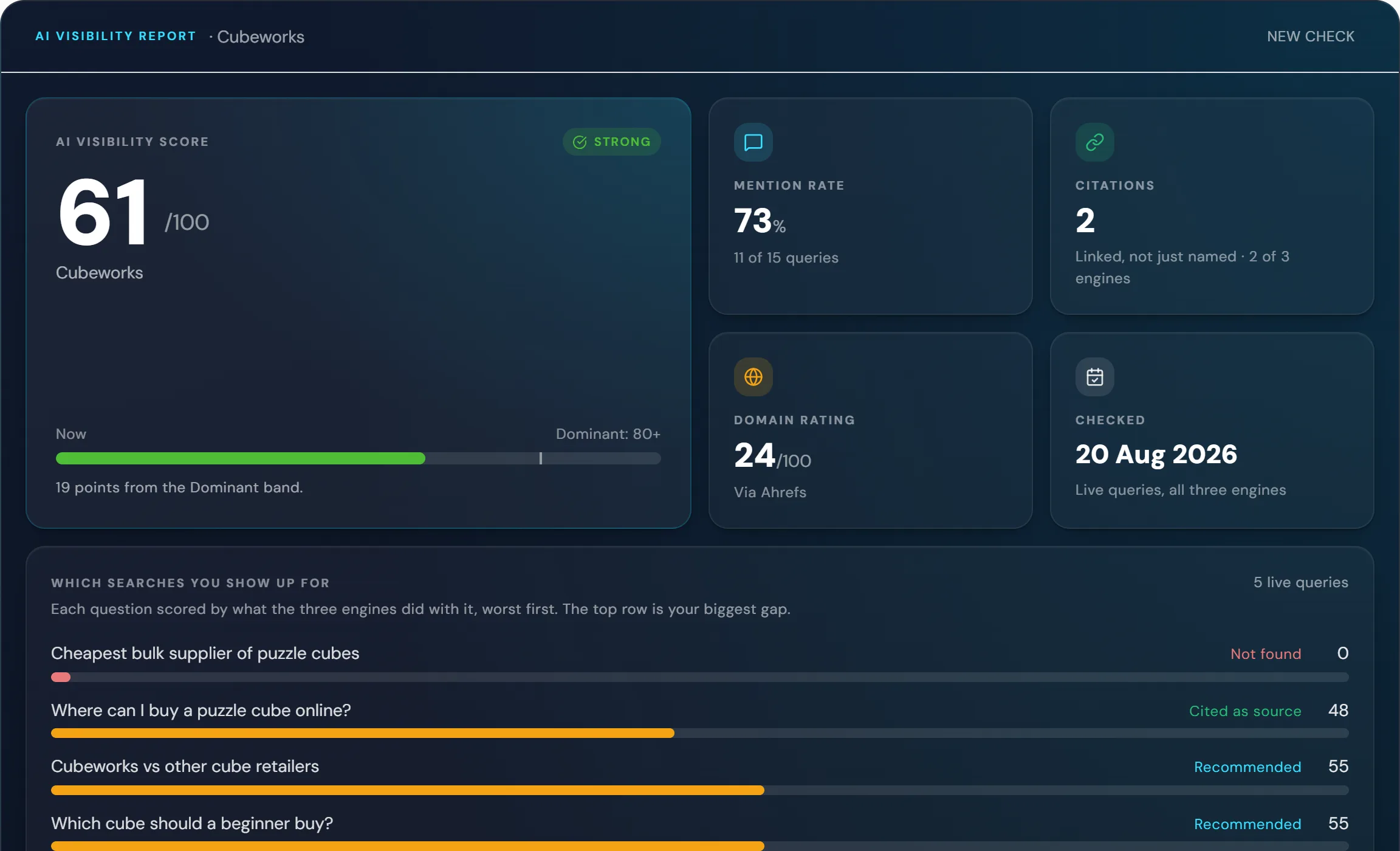Click the bar for Cubeworks vs retailers query
This screenshot has width=1400, height=851.
tap(700, 790)
